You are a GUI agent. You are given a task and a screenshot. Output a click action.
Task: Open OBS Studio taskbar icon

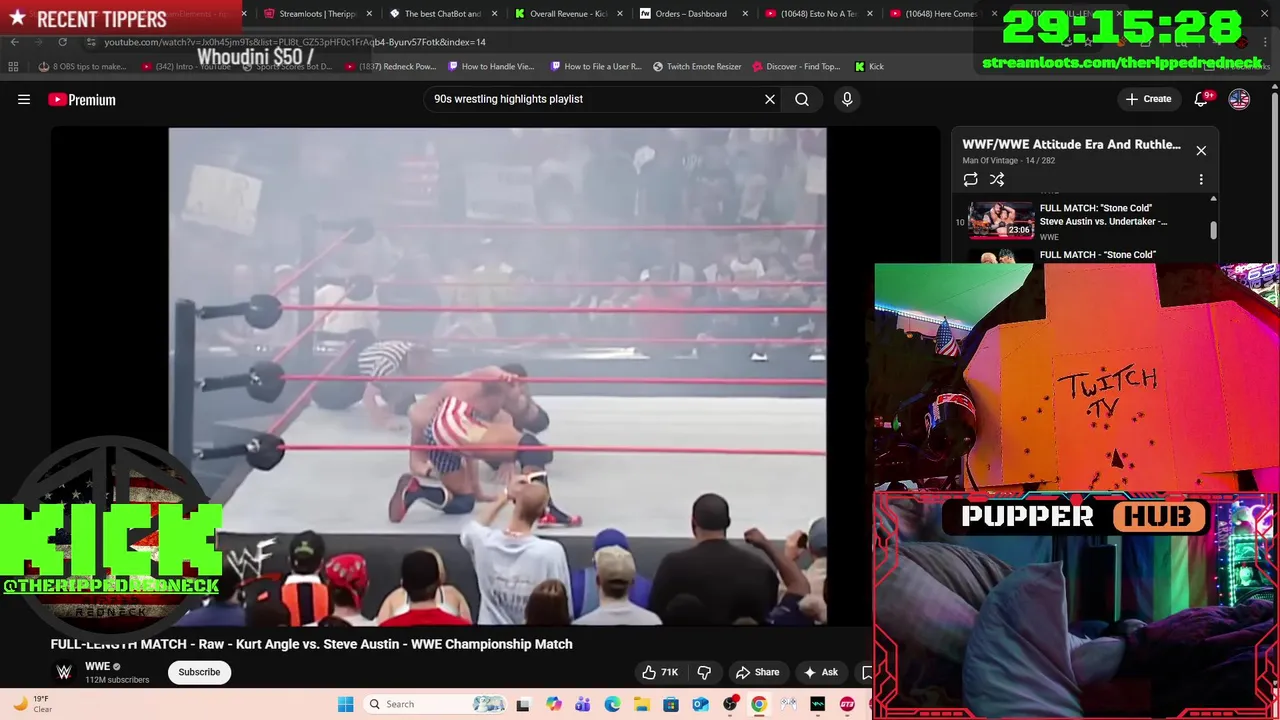pos(730,704)
